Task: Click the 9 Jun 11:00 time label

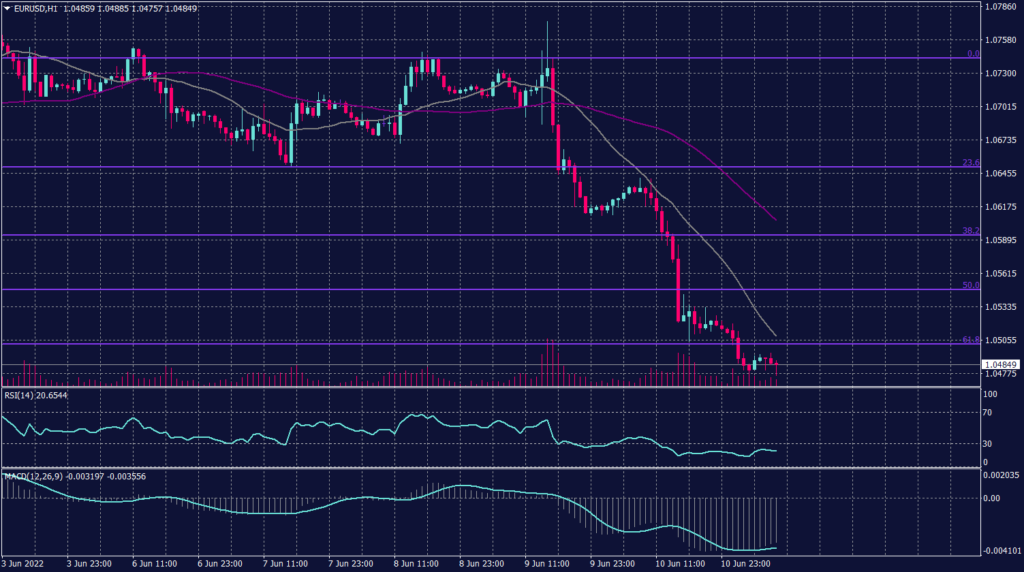Action: (x=546, y=562)
